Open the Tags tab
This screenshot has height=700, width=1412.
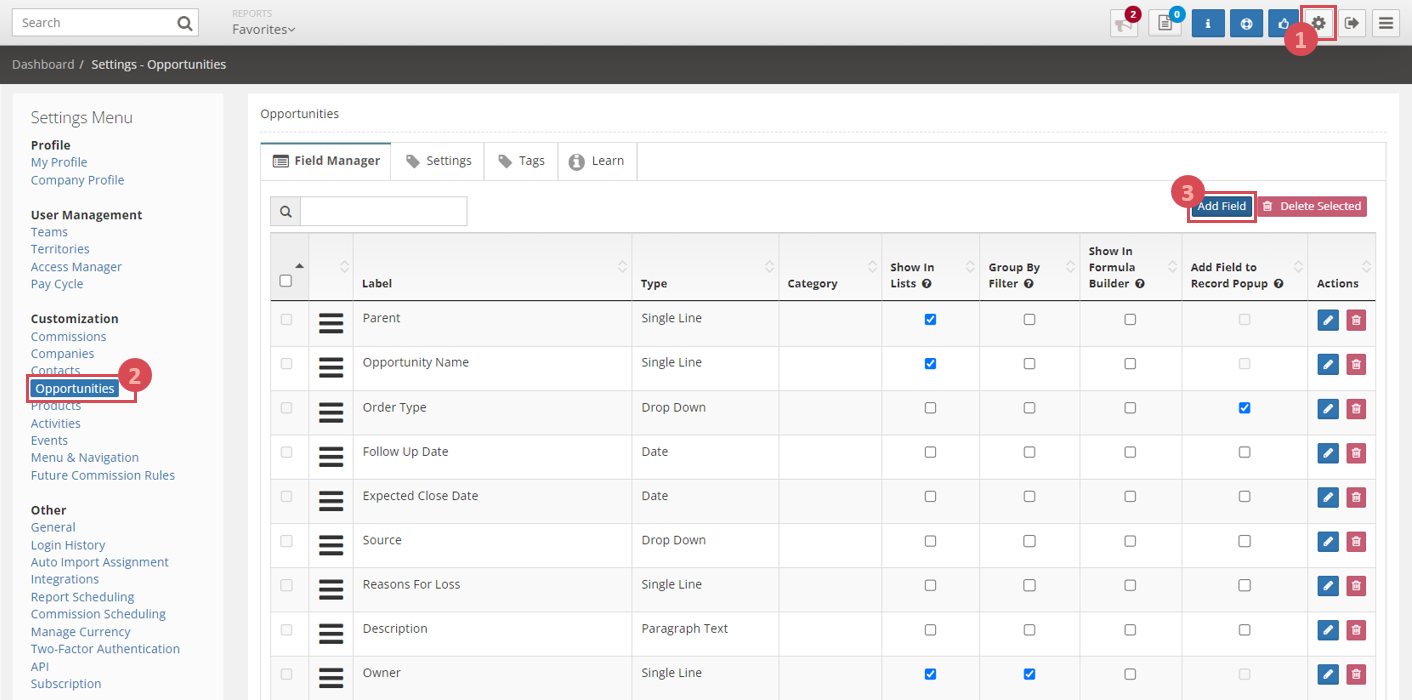point(521,161)
